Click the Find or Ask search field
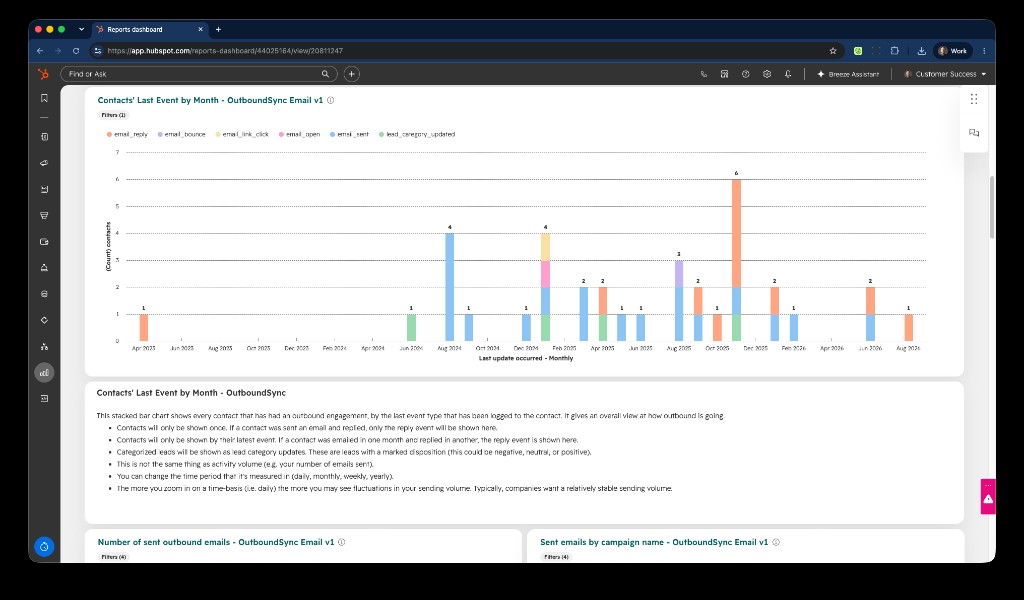The image size is (1024, 600). [x=199, y=74]
